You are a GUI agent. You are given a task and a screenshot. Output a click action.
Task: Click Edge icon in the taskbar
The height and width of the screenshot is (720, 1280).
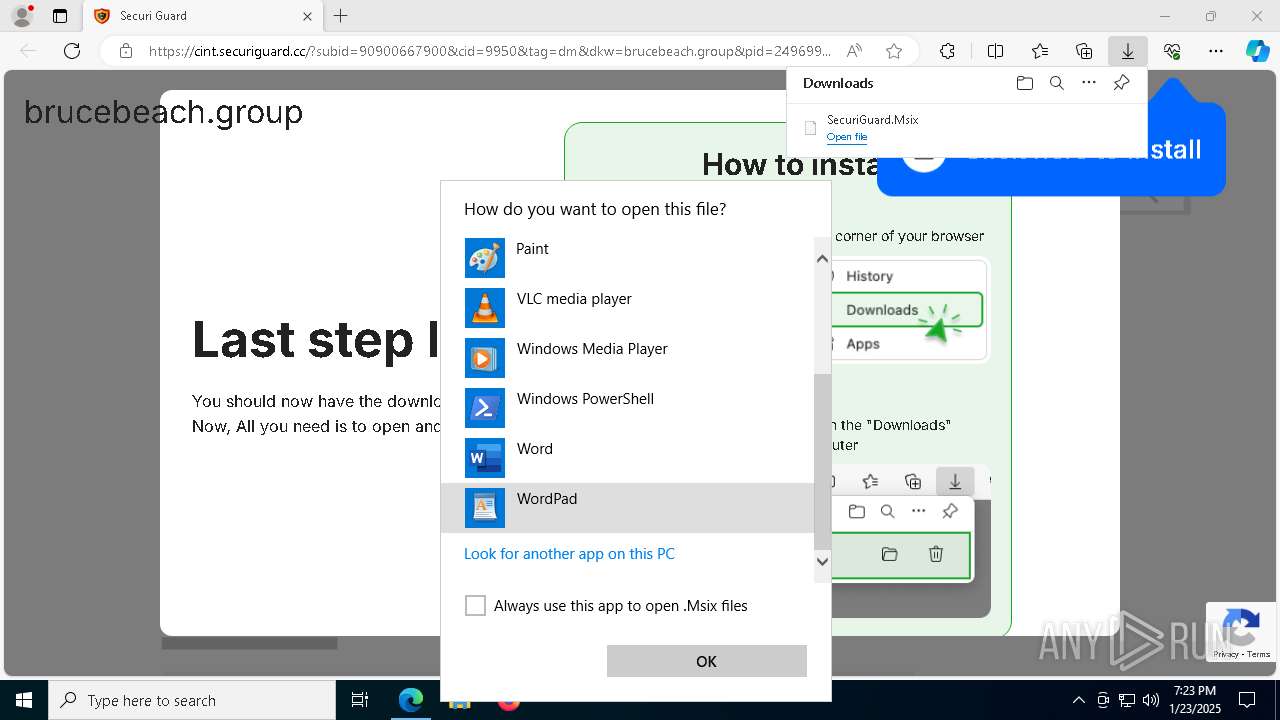411,700
